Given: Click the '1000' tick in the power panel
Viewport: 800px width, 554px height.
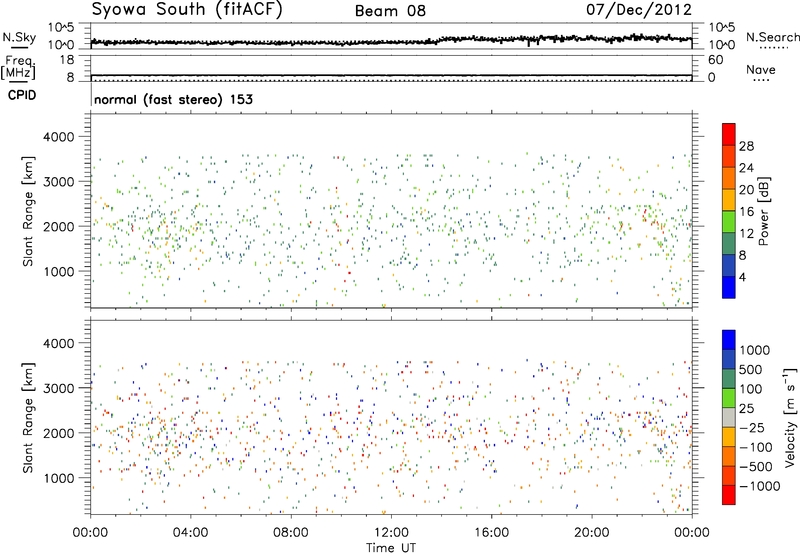Looking at the screenshot, I should [59, 271].
